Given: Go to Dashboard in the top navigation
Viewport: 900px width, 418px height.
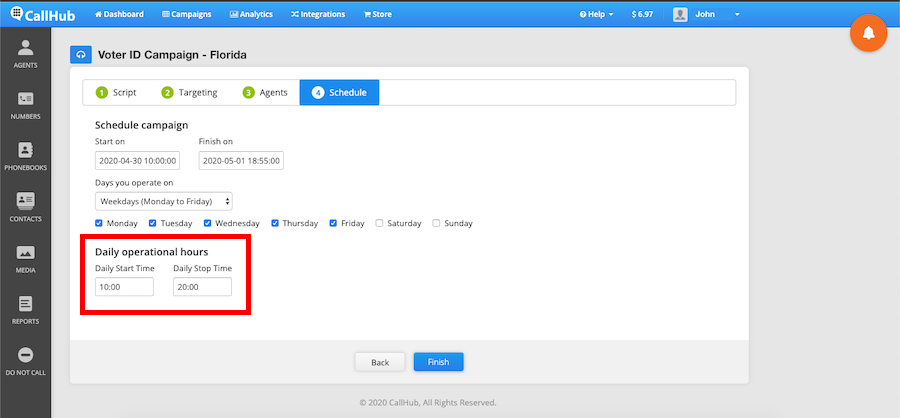Looking at the screenshot, I should coord(119,14).
